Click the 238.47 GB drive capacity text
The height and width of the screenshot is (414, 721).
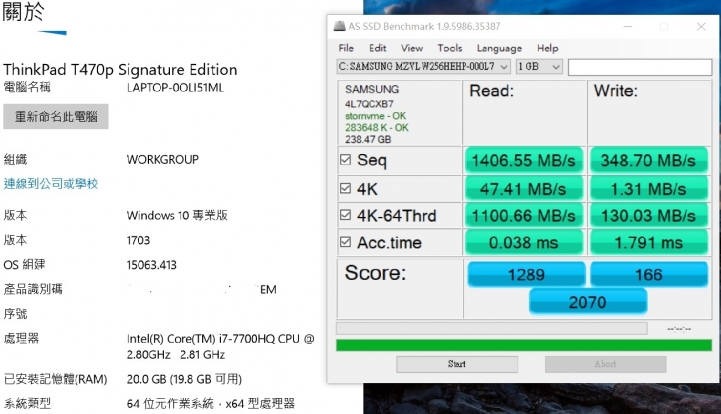point(368,139)
